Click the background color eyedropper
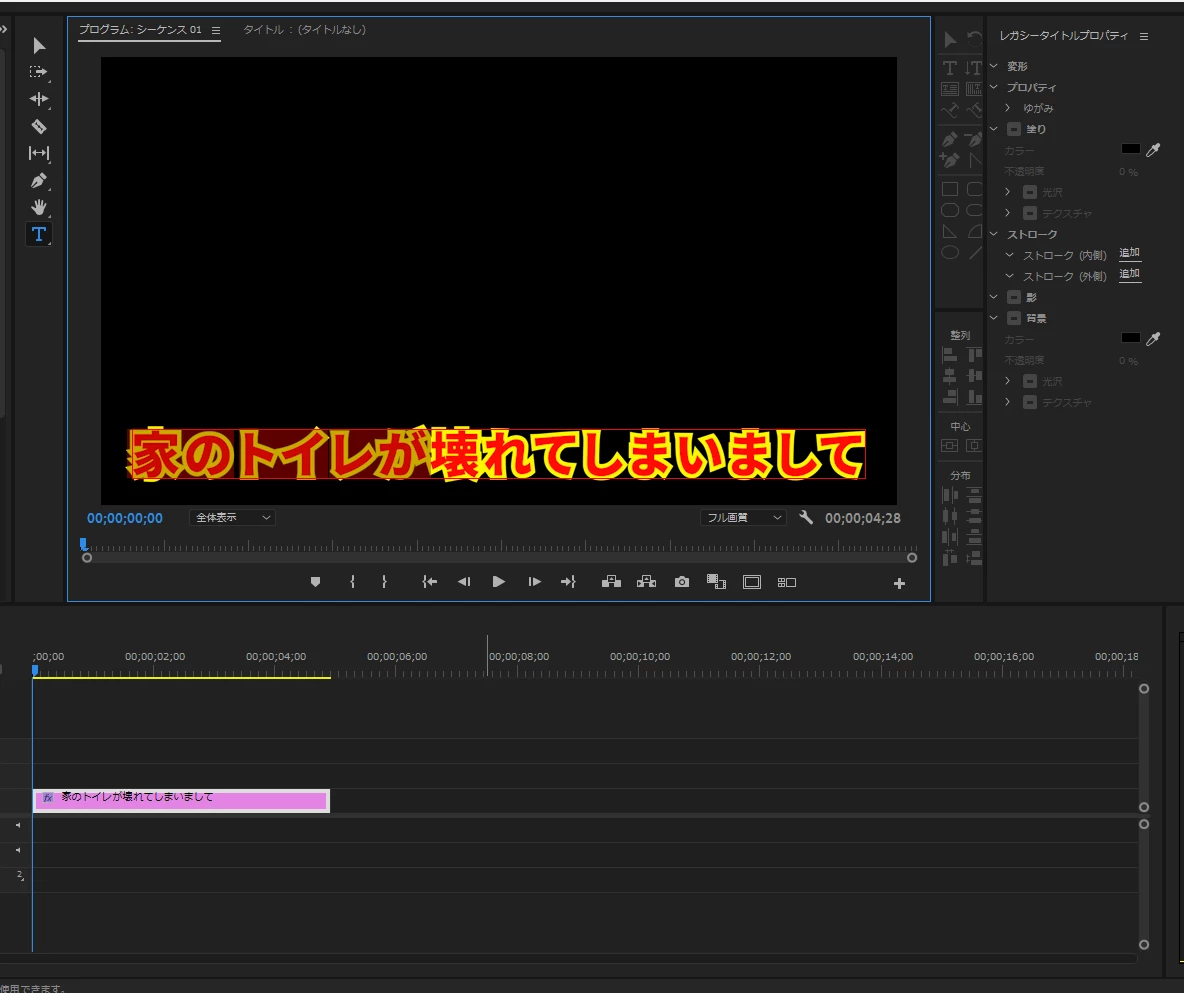 point(1153,339)
